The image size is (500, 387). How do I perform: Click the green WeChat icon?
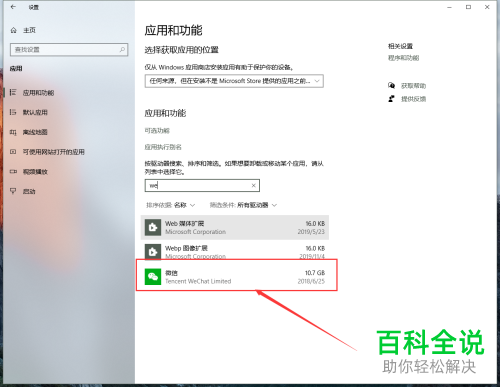tap(153, 277)
